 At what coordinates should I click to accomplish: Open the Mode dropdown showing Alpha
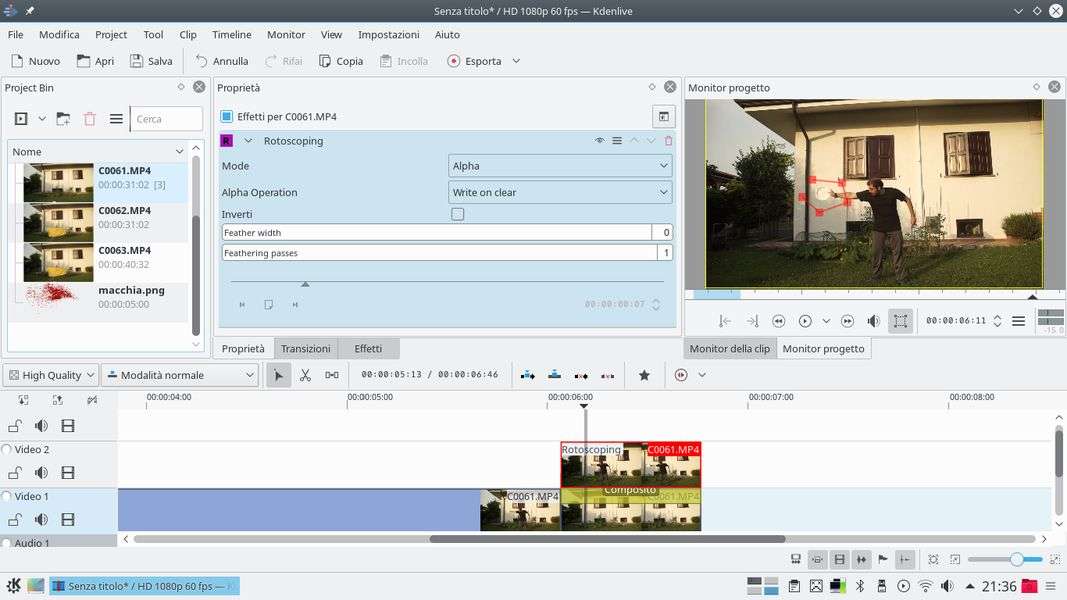click(x=560, y=166)
